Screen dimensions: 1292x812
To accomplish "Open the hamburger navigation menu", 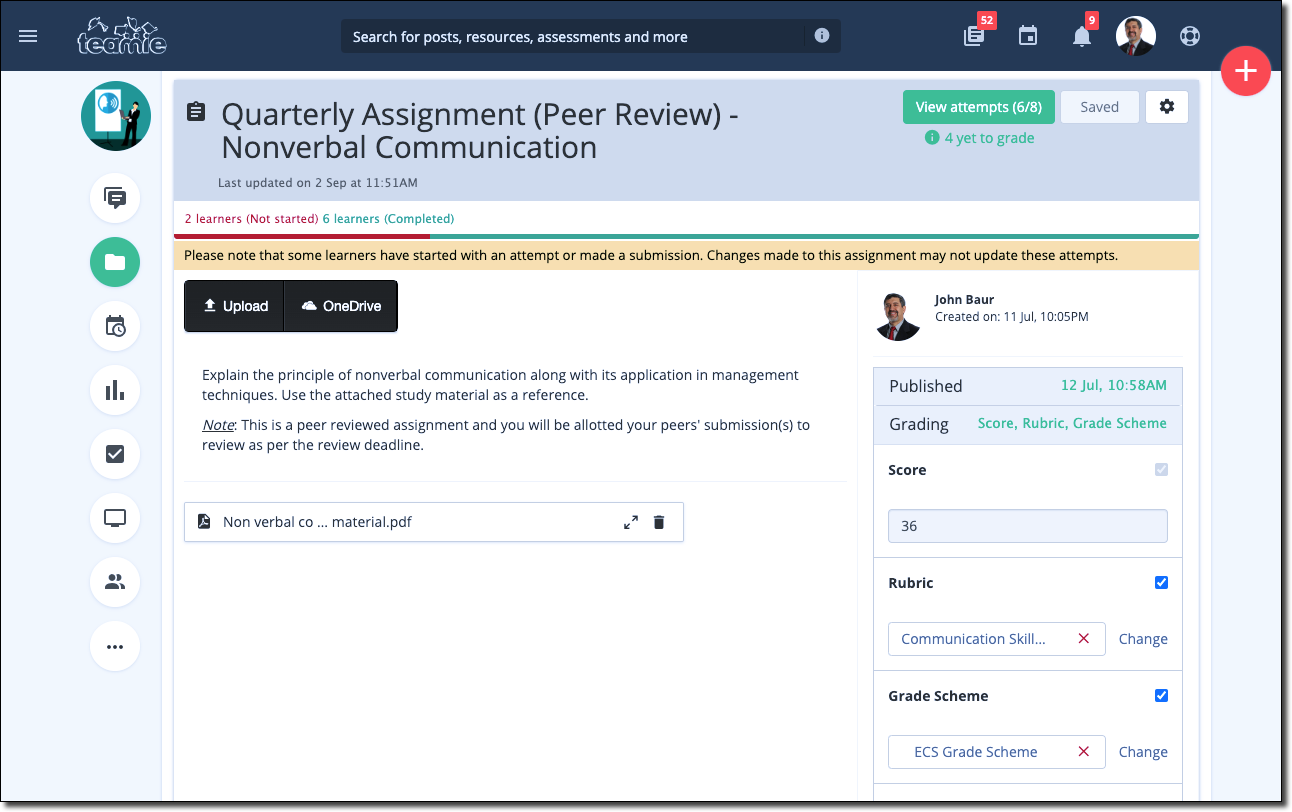I will 28,36.
